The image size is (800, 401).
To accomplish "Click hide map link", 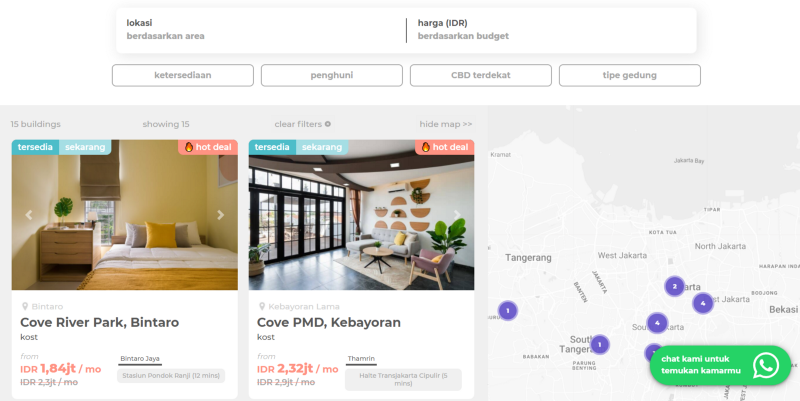I will pyautogui.click(x=445, y=124).
